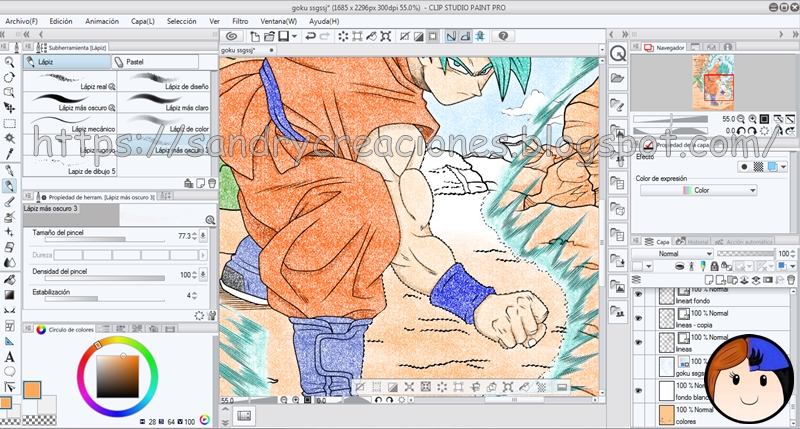The height and width of the screenshot is (429, 800).
Task: Toggle visibility of fondo blanco layer
Action: click(638, 391)
